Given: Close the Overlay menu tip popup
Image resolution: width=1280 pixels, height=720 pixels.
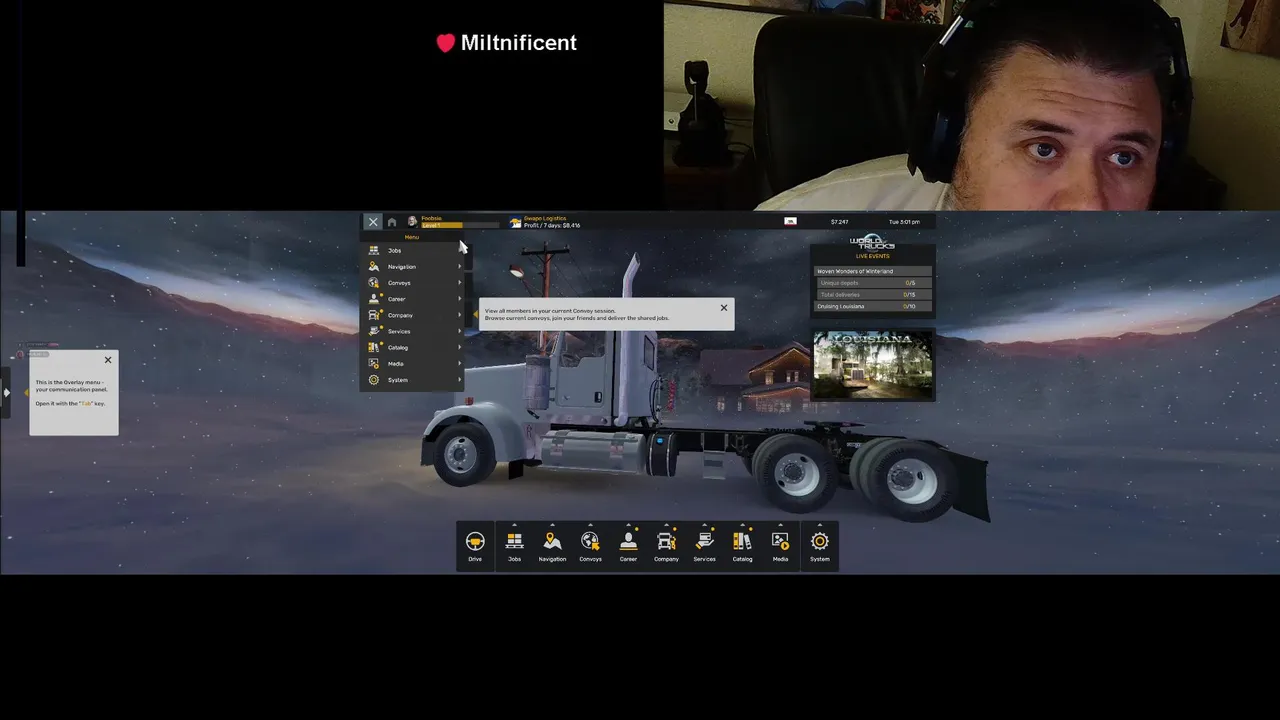Looking at the screenshot, I should [x=108, y=360].
